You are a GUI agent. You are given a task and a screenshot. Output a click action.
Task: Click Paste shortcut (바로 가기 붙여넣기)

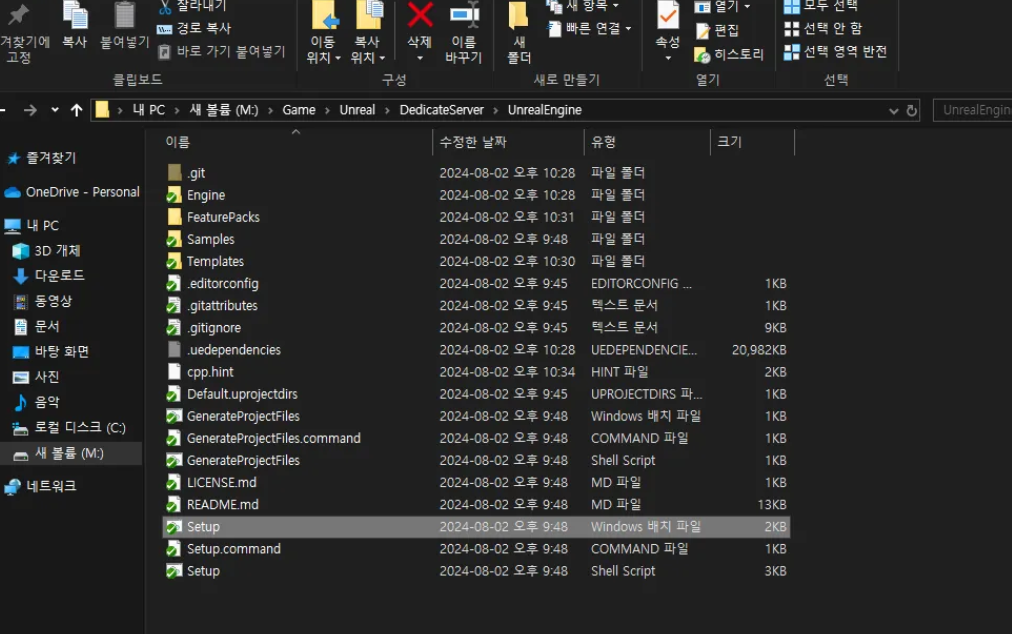[x=221, y=51]
